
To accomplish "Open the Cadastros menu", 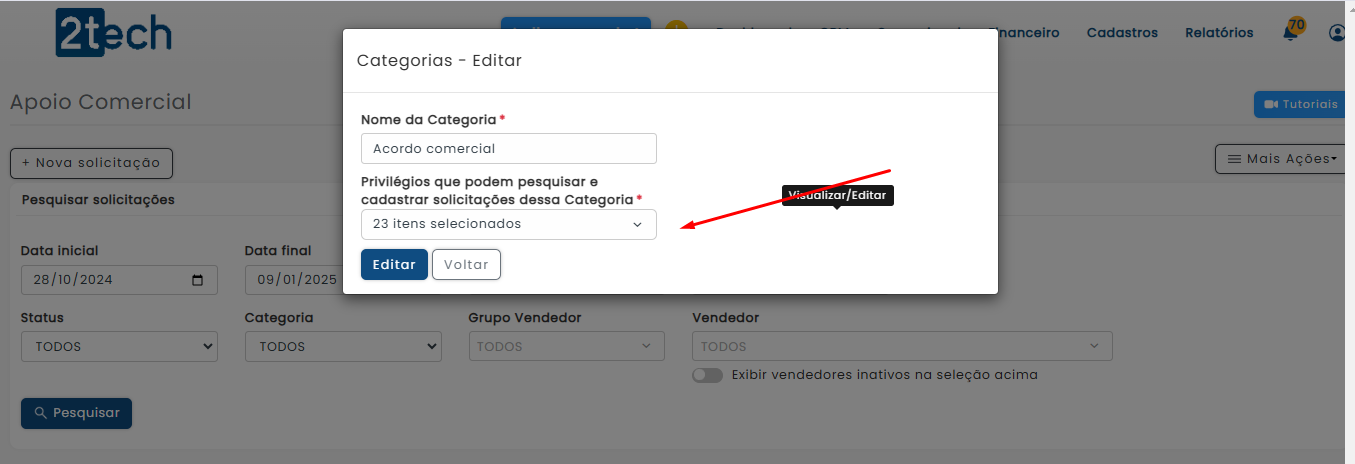I will 1122,33.
